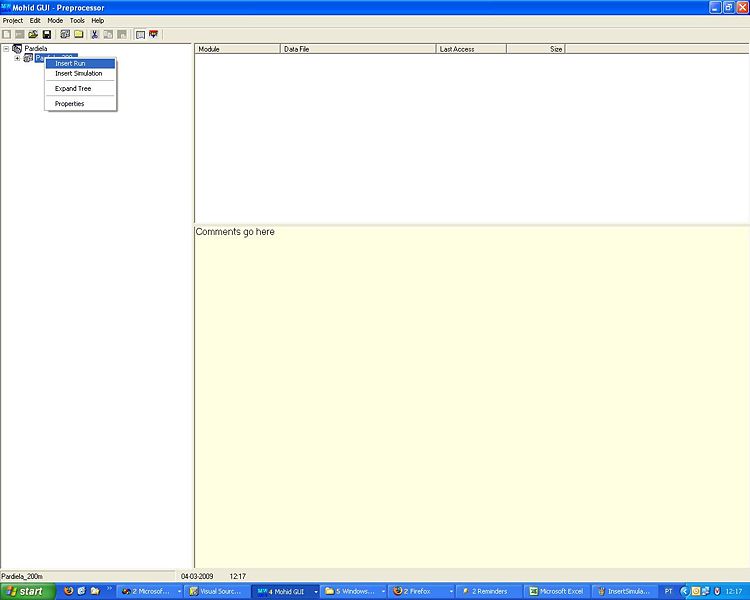Screen dimensions: 750x600
Task: Click the red Mohid run icon
Action: point(154,34)
